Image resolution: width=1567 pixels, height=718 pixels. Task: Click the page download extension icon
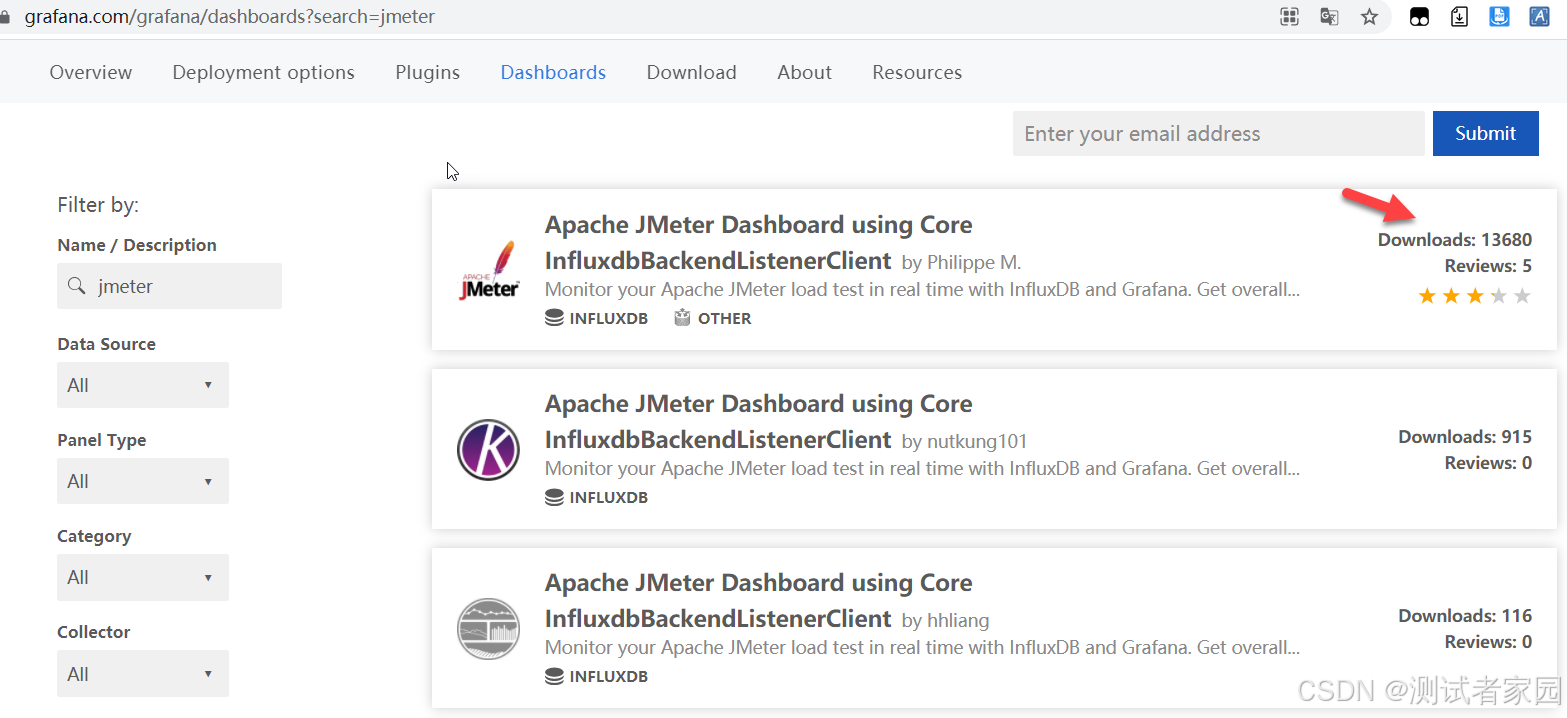pyautogui.click(x=1460, y=17)
